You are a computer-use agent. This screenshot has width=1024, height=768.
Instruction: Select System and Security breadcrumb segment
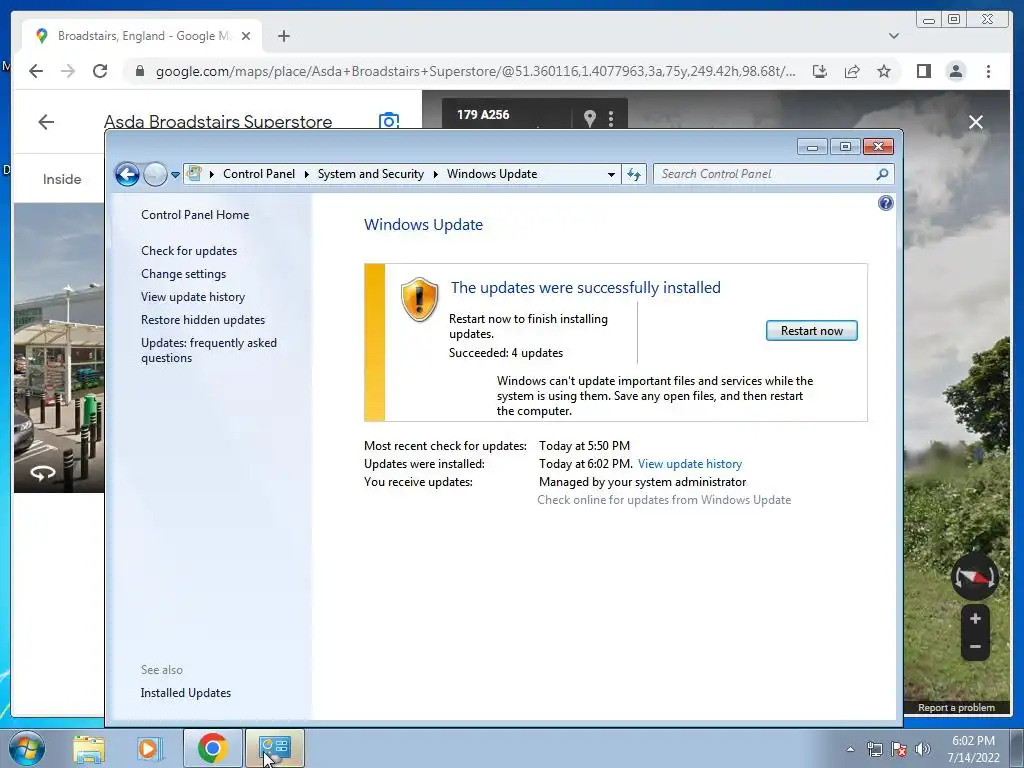(x=370, y=174)
